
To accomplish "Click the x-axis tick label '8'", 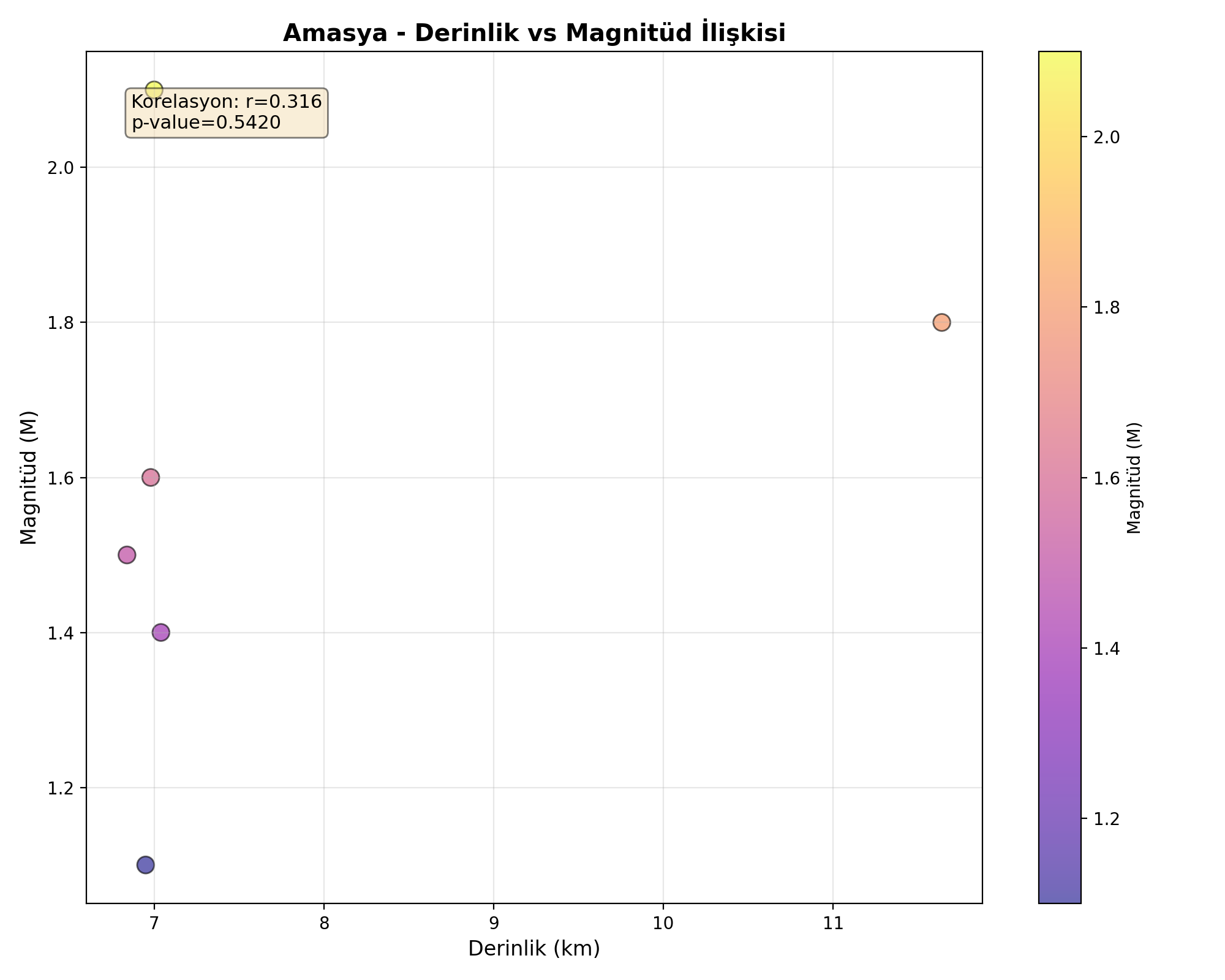I will tap(324, 923).
